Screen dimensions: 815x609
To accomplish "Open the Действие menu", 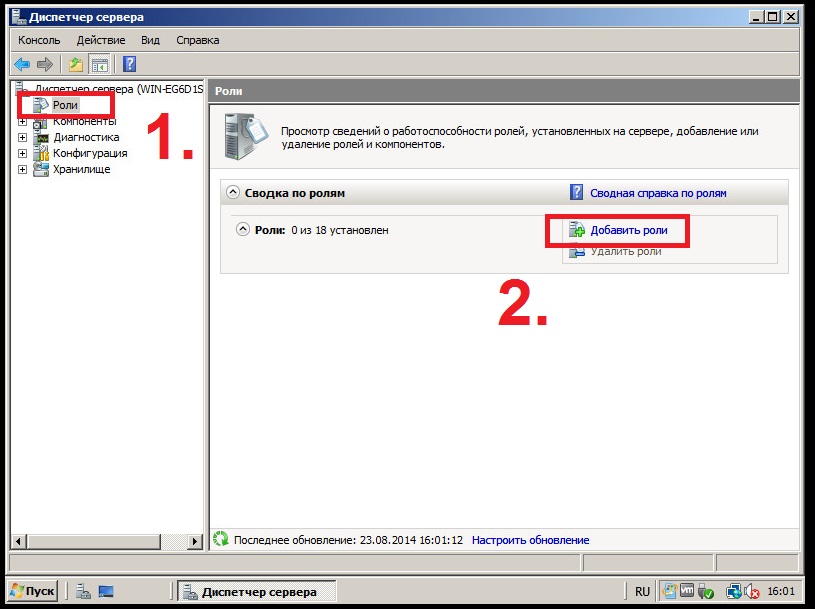I will click(101, 40).
